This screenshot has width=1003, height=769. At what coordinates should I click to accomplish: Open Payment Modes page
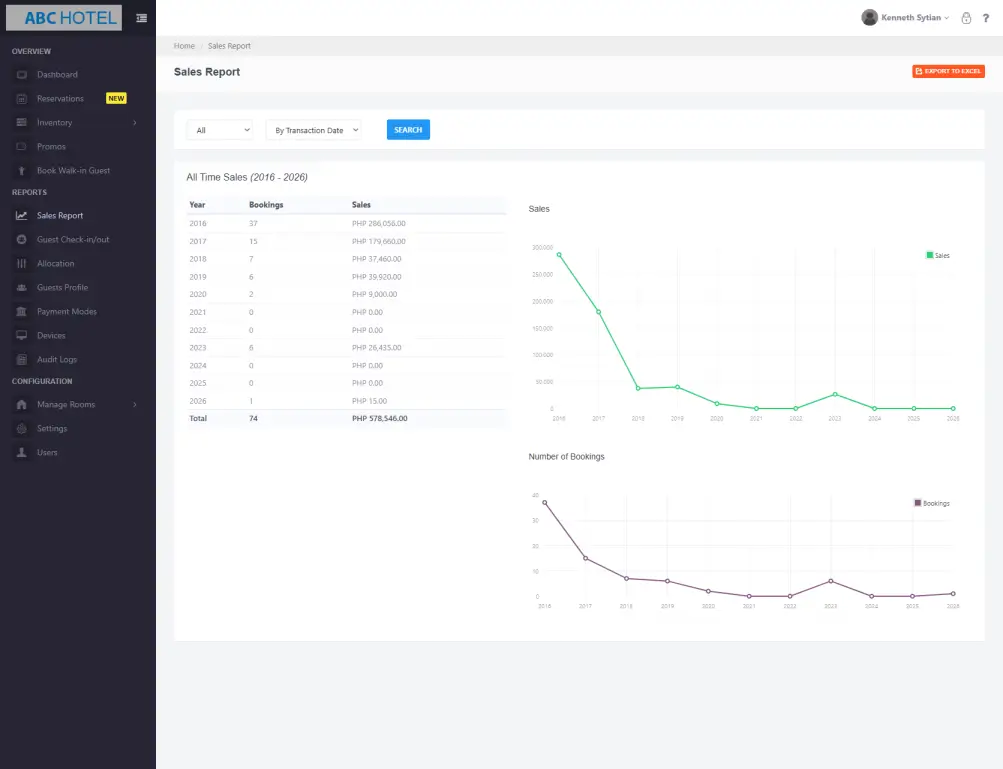click(x=67, y=312)
